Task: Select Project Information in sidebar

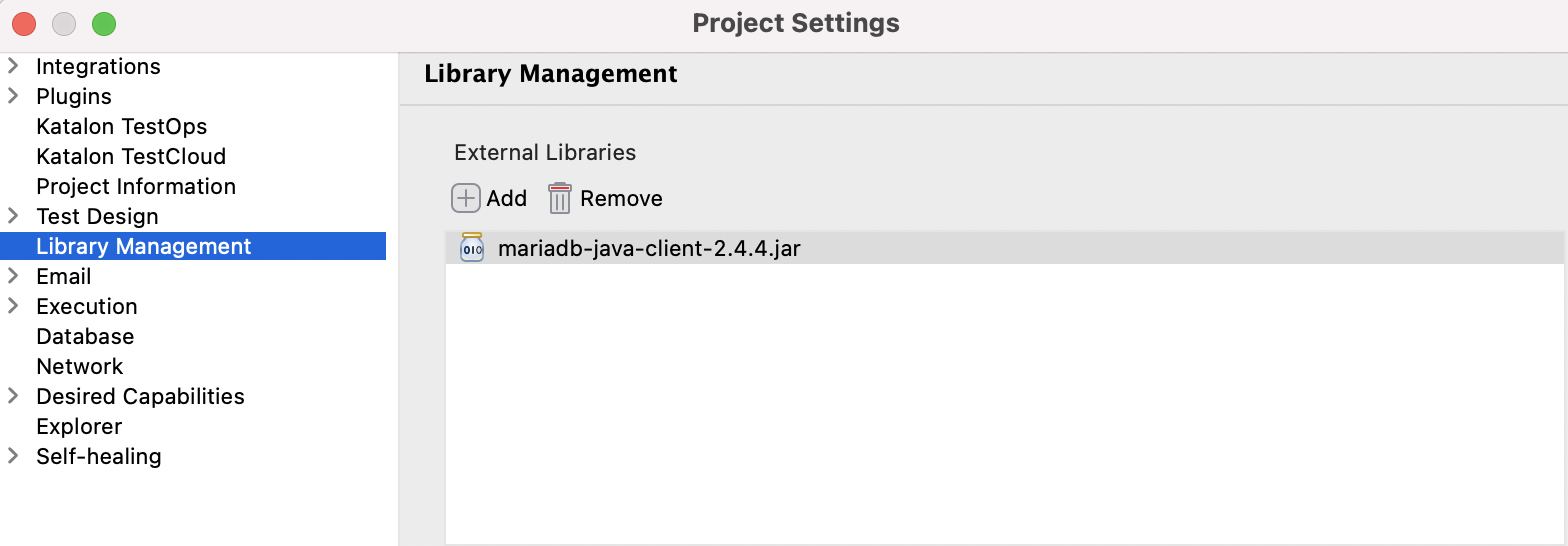Action: pos(136,186)
